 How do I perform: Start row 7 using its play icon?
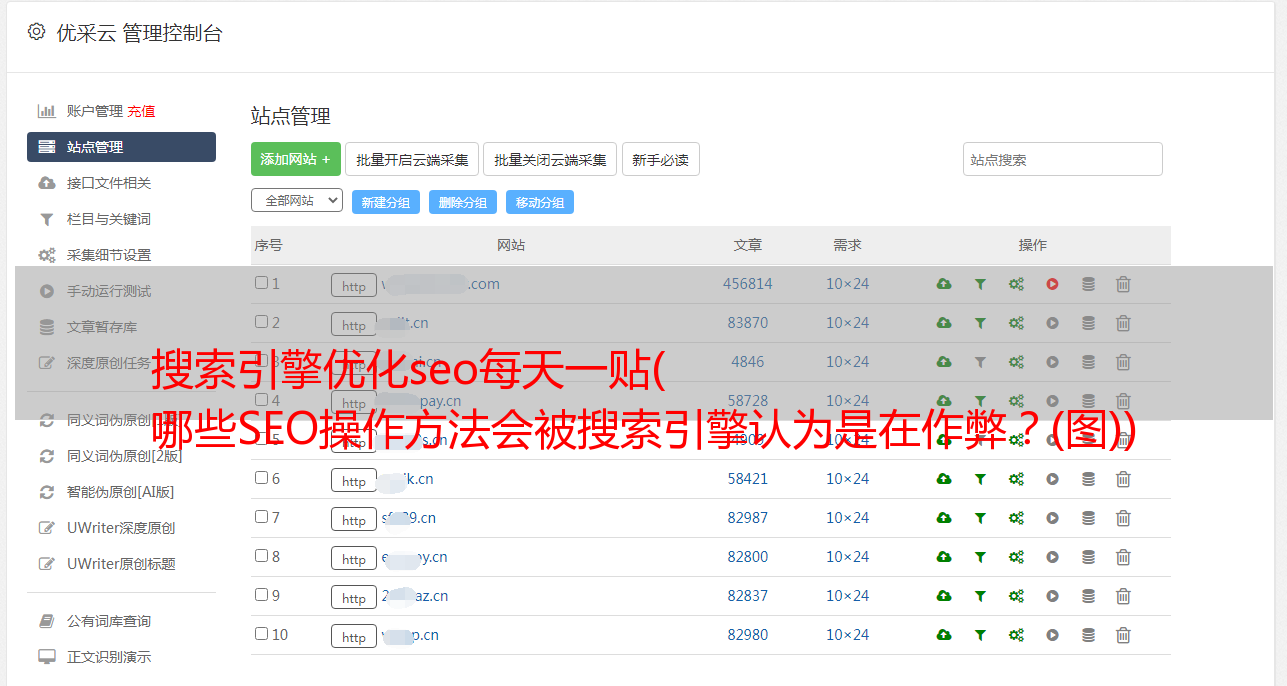(x=1052, y=518)
